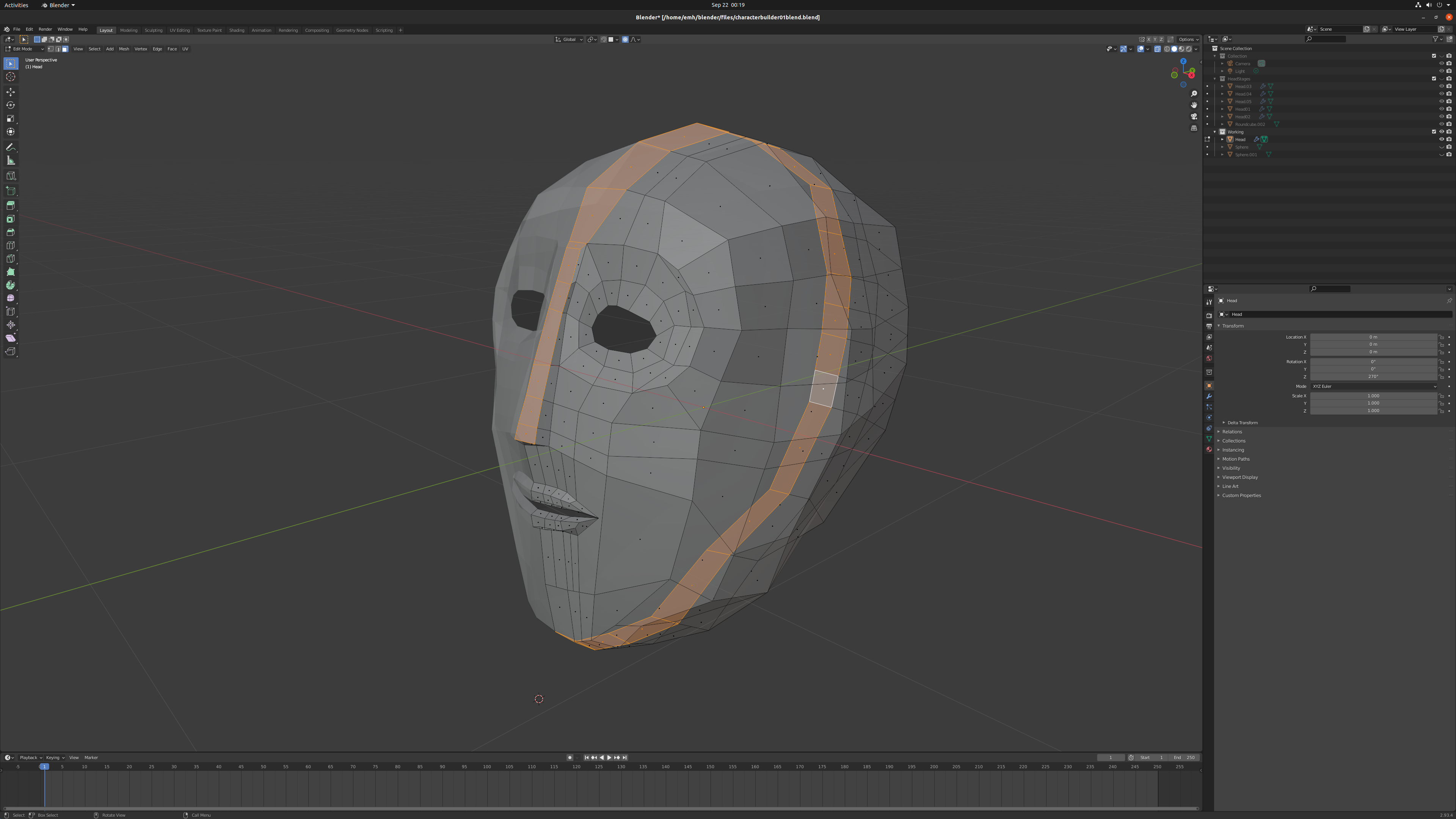Toggle X-Ray display
The image size is (1456, 819).
1158,49
